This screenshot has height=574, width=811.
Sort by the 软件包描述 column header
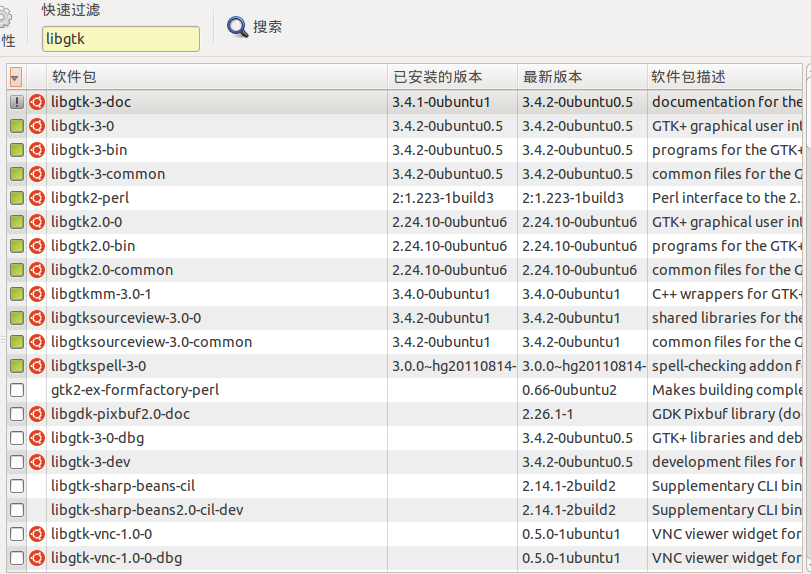725,77
